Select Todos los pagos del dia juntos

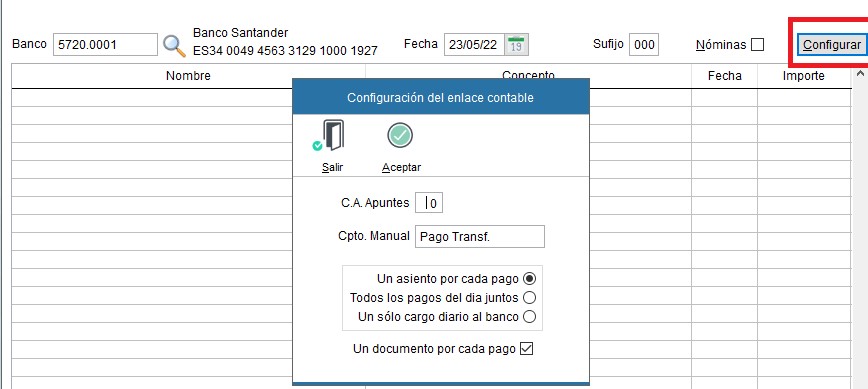click(x=530, y=298)
